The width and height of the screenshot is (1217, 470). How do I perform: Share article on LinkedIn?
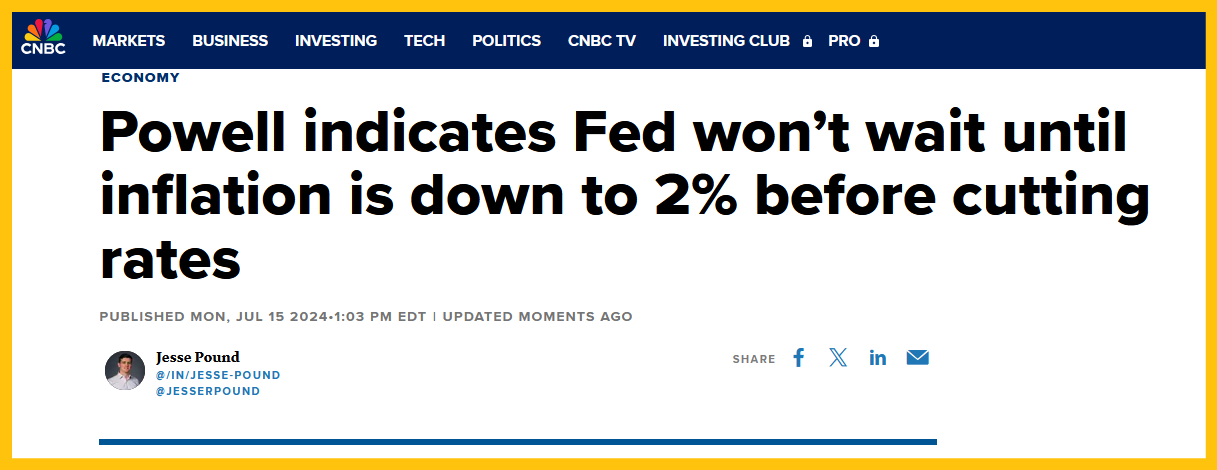(x=878, y=358)
